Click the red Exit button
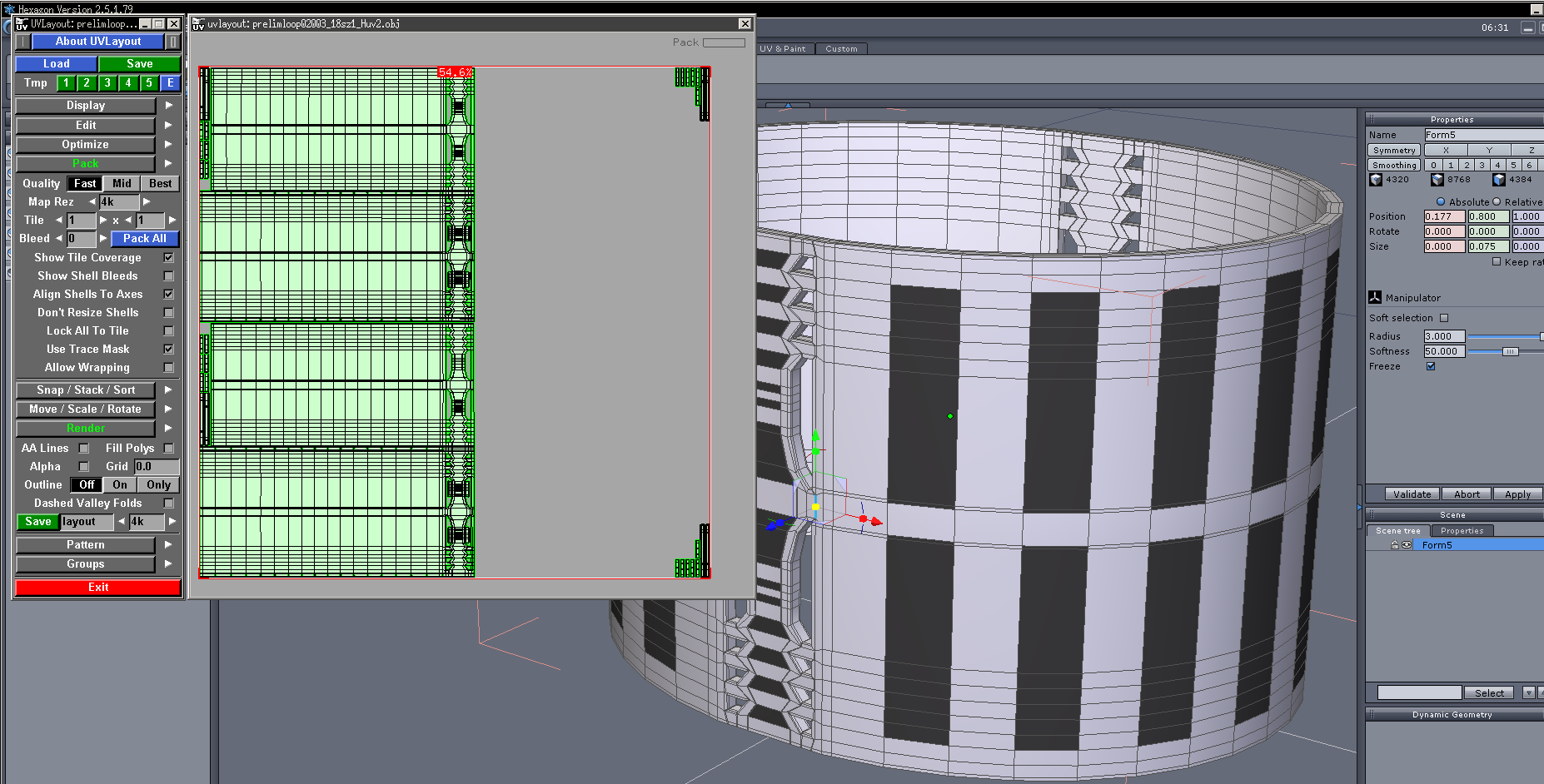This screenshot has height=784, width=1544. 98,588
